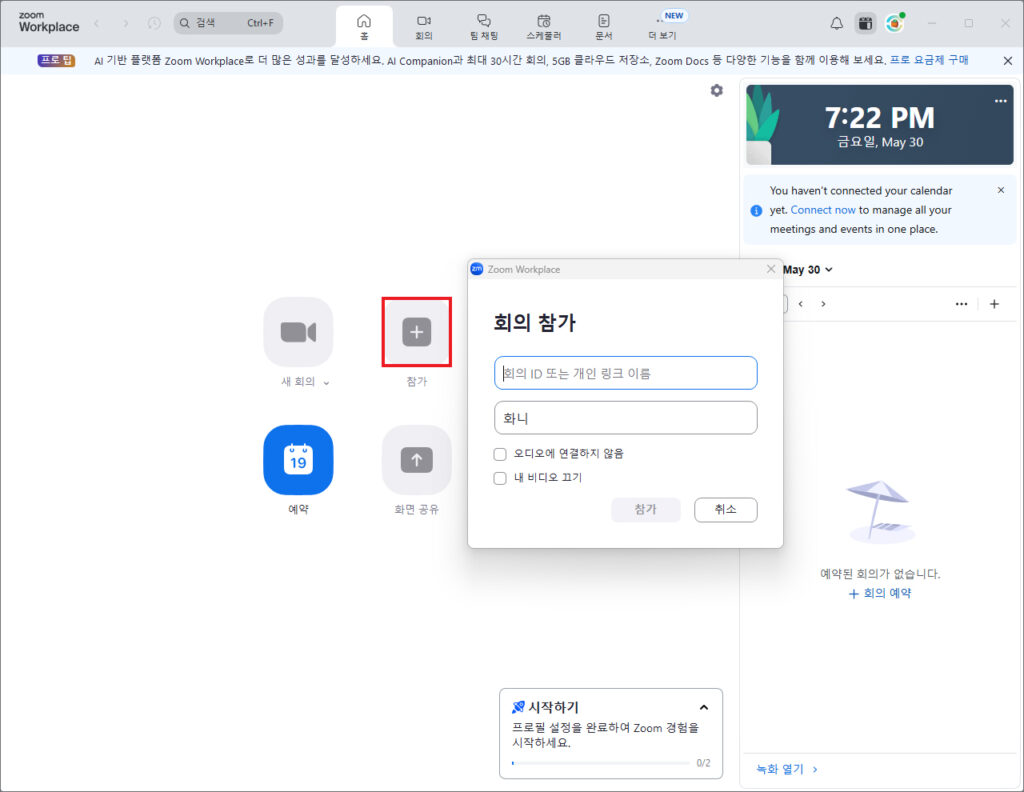Go forward with navigation arrow

point(125,24)
